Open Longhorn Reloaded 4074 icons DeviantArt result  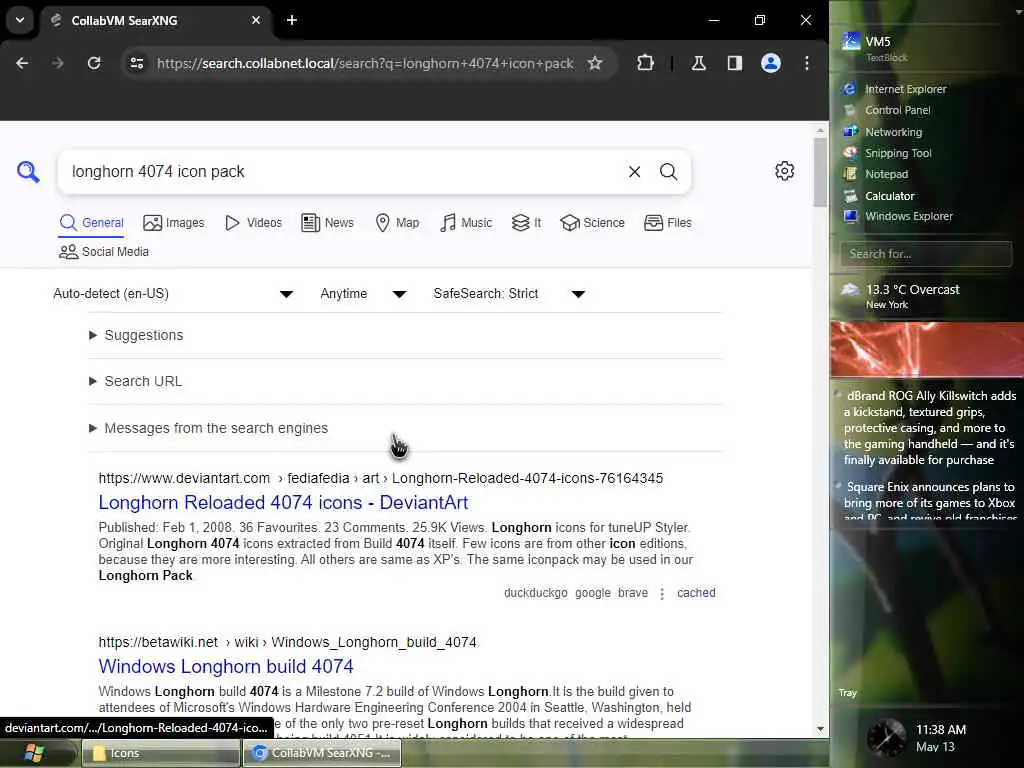[283, 502]
